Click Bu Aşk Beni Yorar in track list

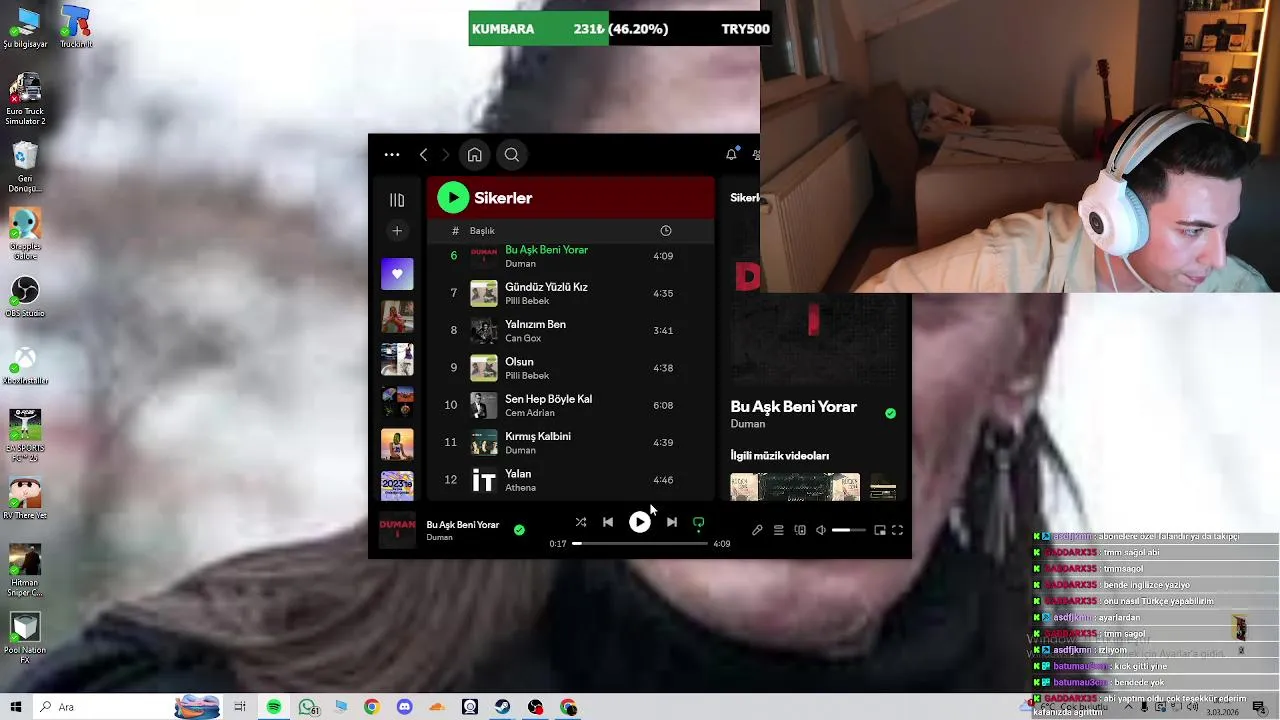[x=546, y=250]
